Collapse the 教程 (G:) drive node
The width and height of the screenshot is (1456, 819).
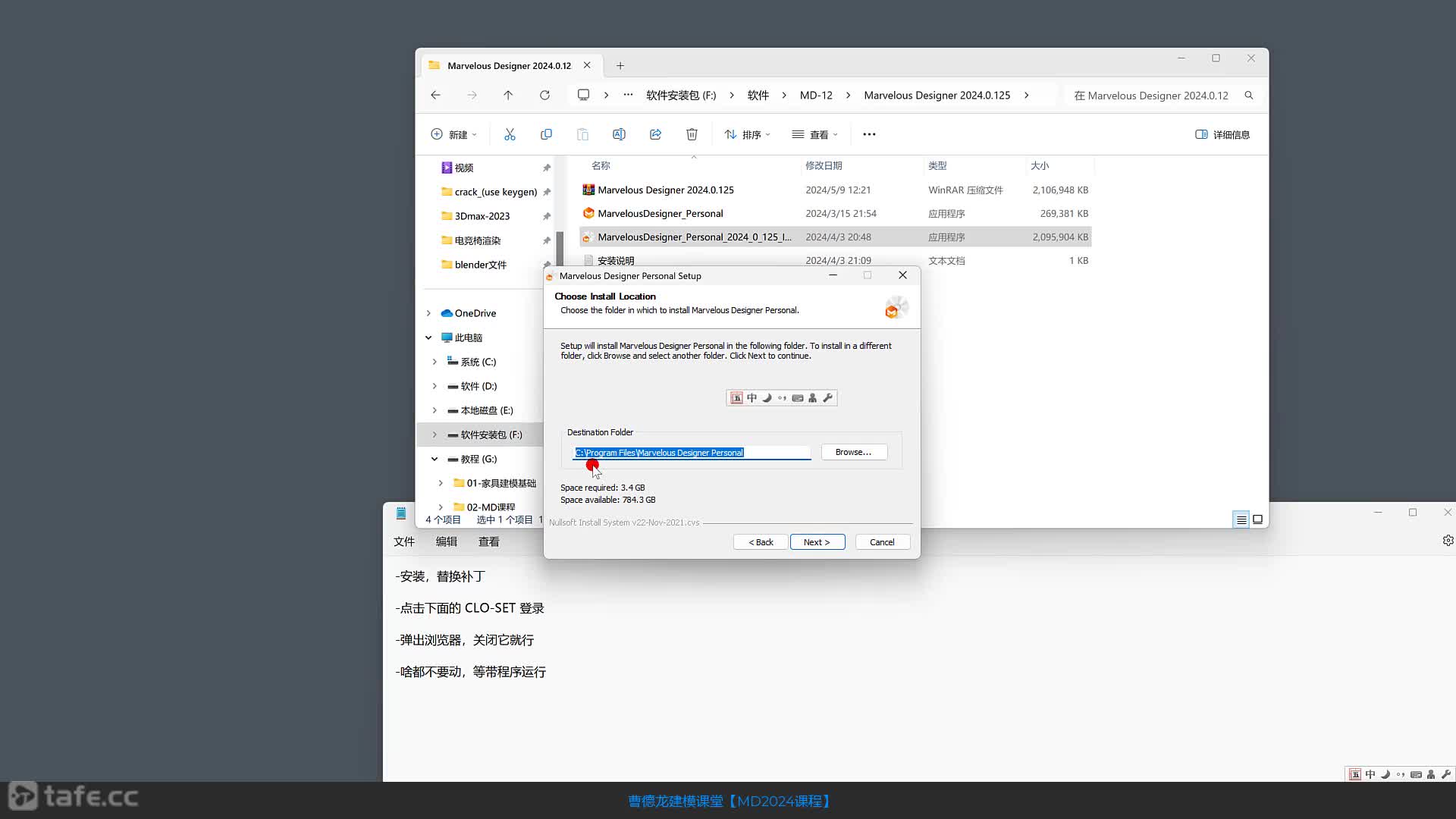pos(435,459)
